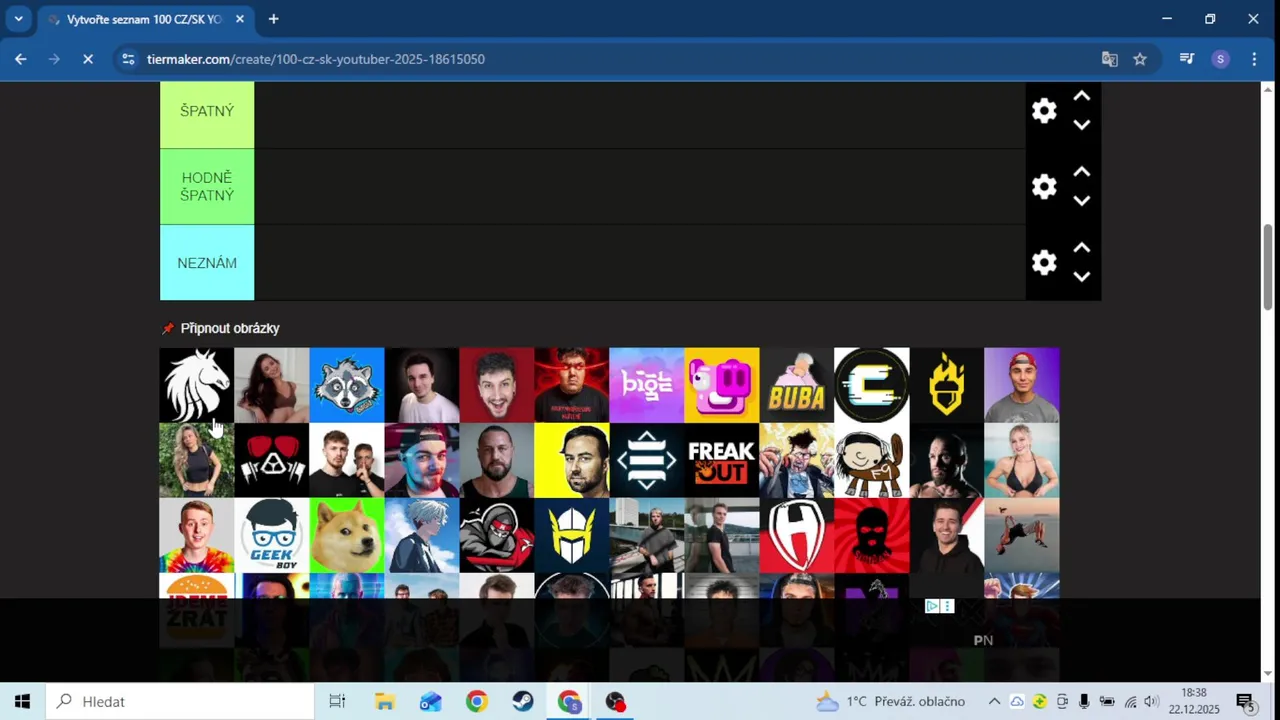Open Task View in taskbar
The width and height of the screenshot is (1280, 720).
337,701
